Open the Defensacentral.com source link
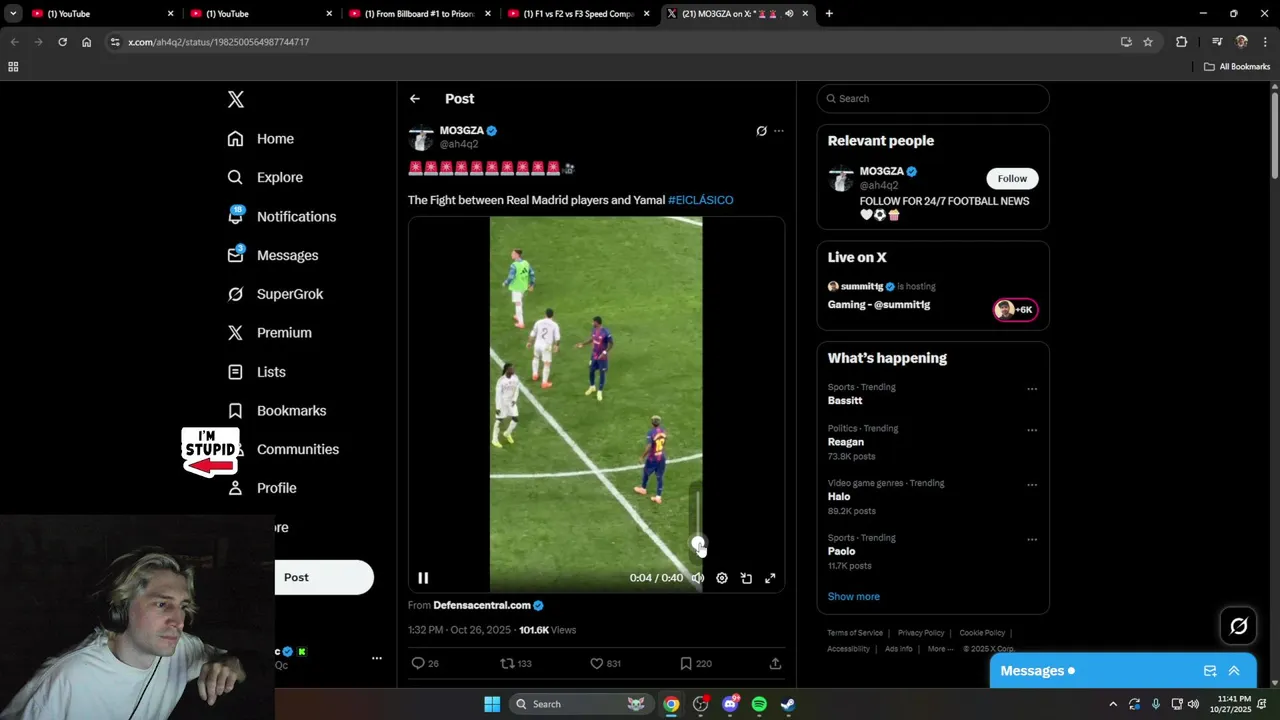Image resolution: width=1280 pixels, height=720 pixels. 482,605
